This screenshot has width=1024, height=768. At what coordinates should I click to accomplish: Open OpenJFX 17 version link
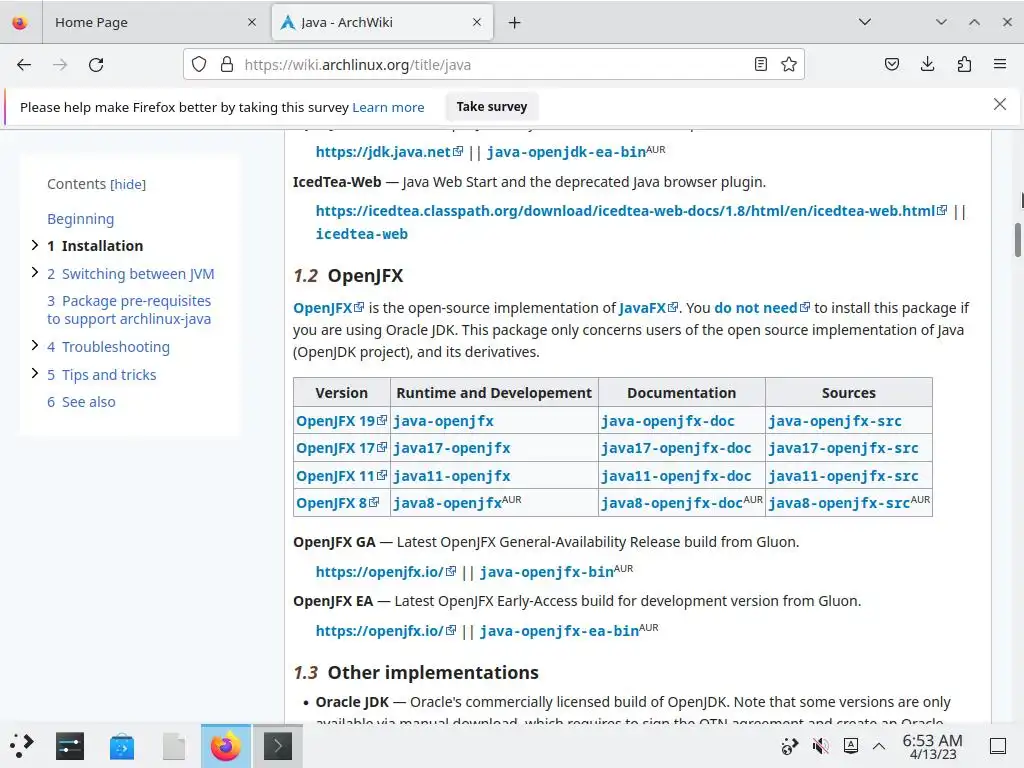click(x=342, y=449)
